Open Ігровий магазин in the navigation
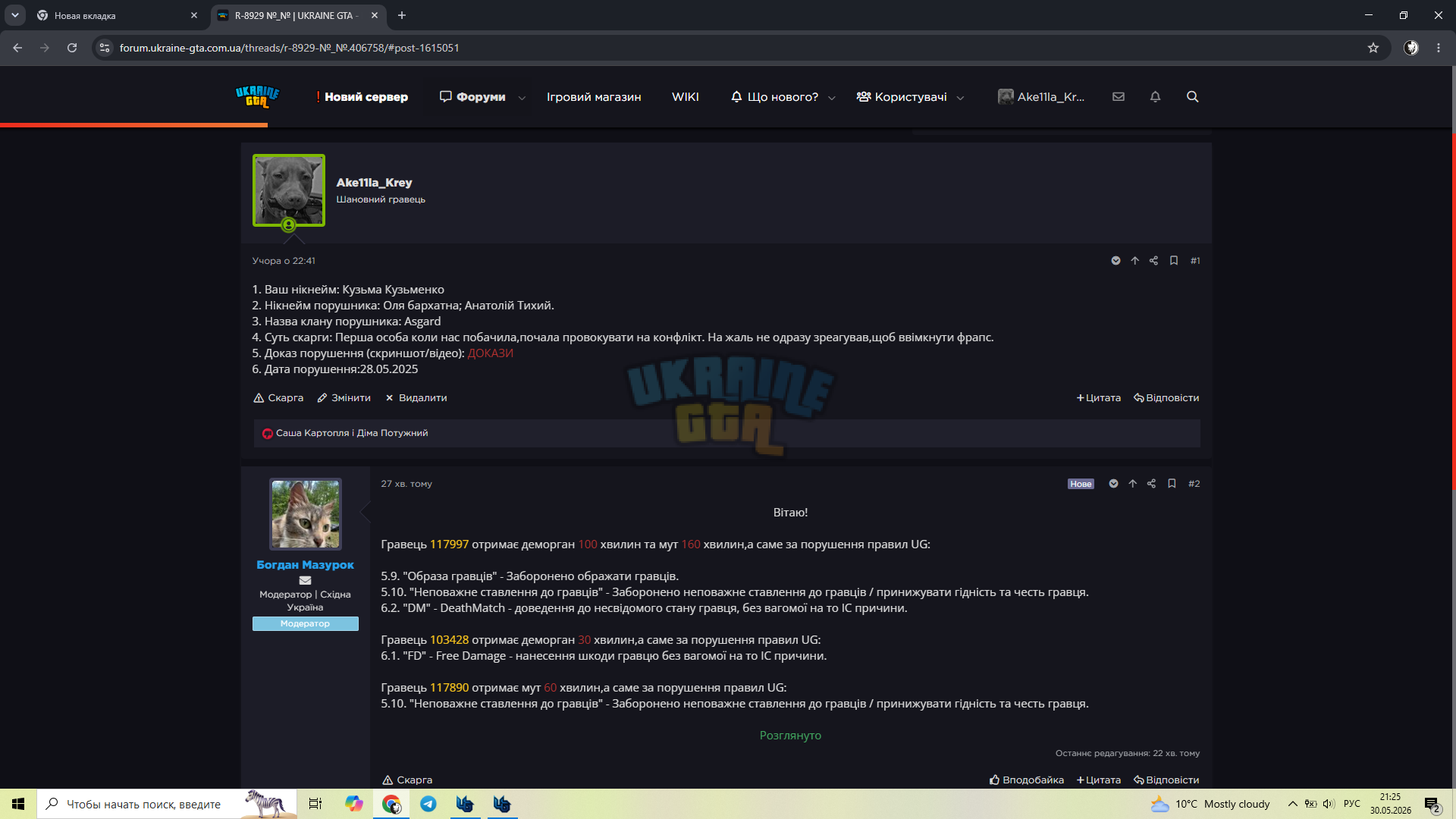Image resolution: width=1456 pixels, height=819 pixels. coord(594,96)
